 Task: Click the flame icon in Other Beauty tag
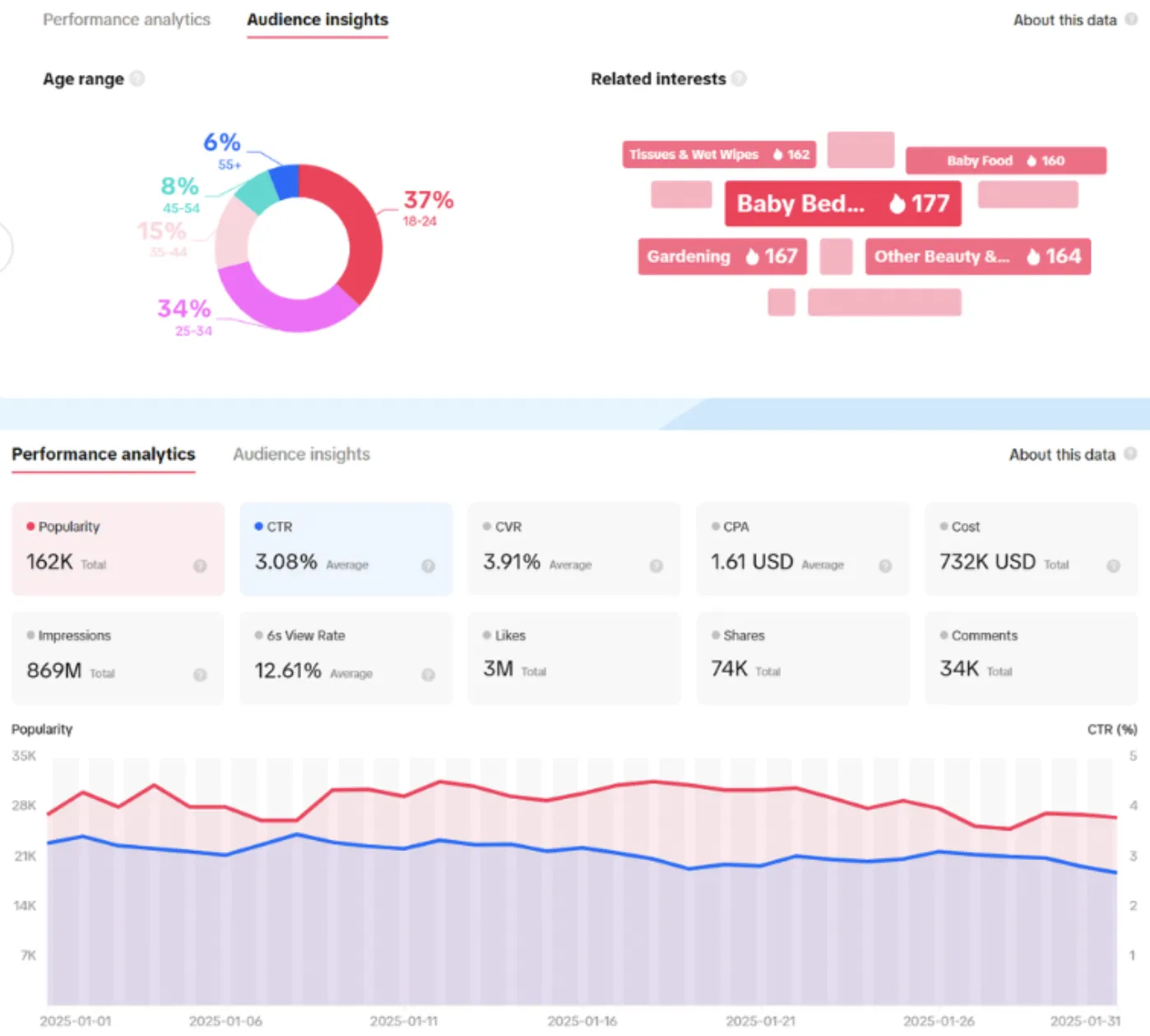point(1033,257)
